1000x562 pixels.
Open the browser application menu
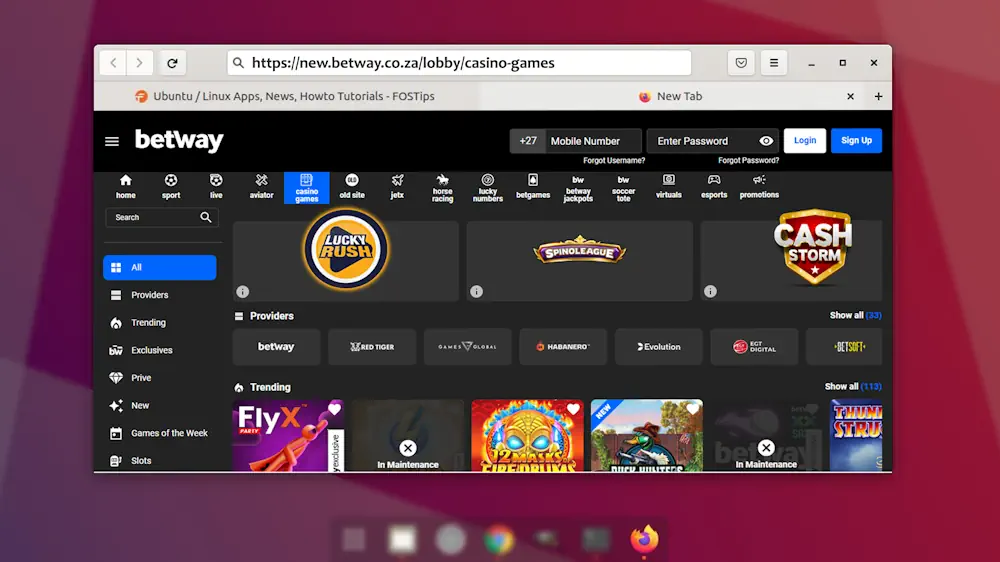774,63
